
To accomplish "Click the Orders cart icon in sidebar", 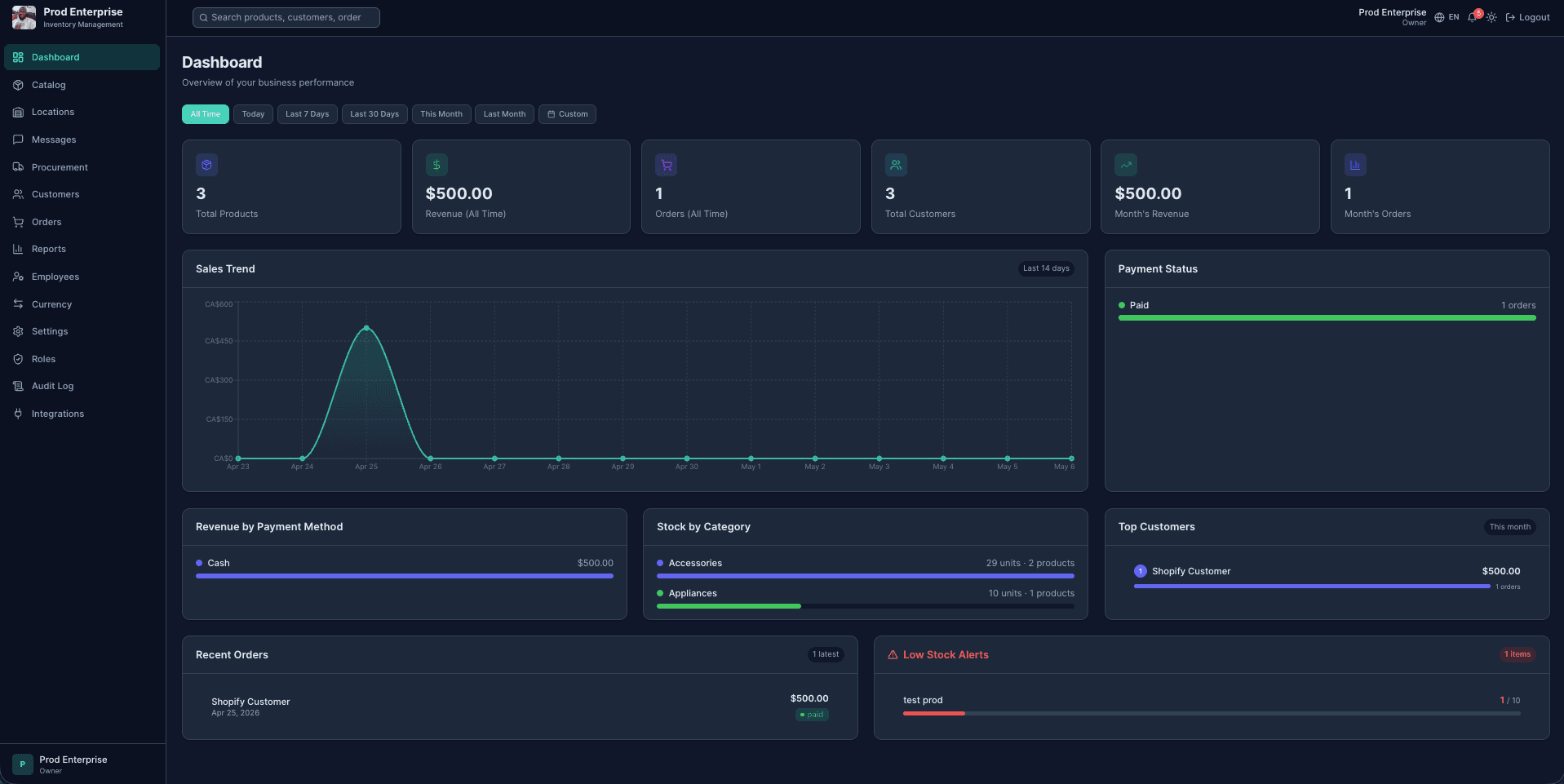I will (x=18, y=222).
